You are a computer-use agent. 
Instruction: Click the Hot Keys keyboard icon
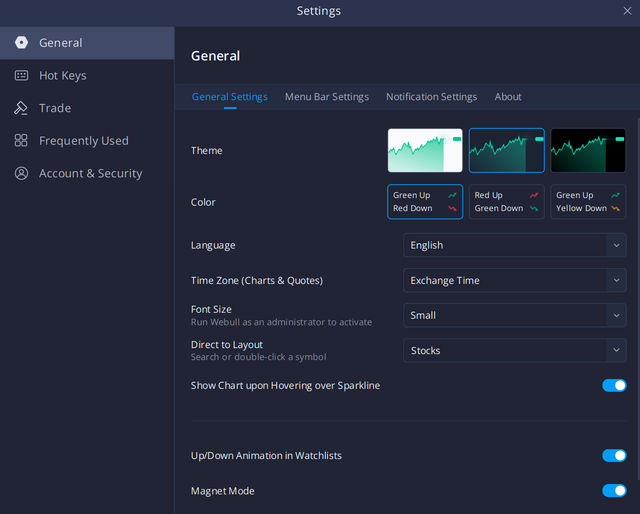21,76
